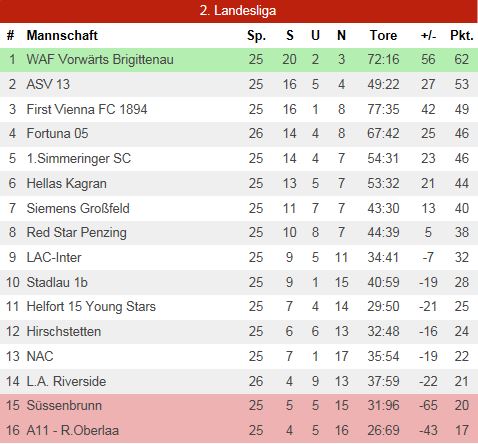Open 1.Simmeringer SC team page
This screenshot has height=444, width=478.
coord(79,158)
